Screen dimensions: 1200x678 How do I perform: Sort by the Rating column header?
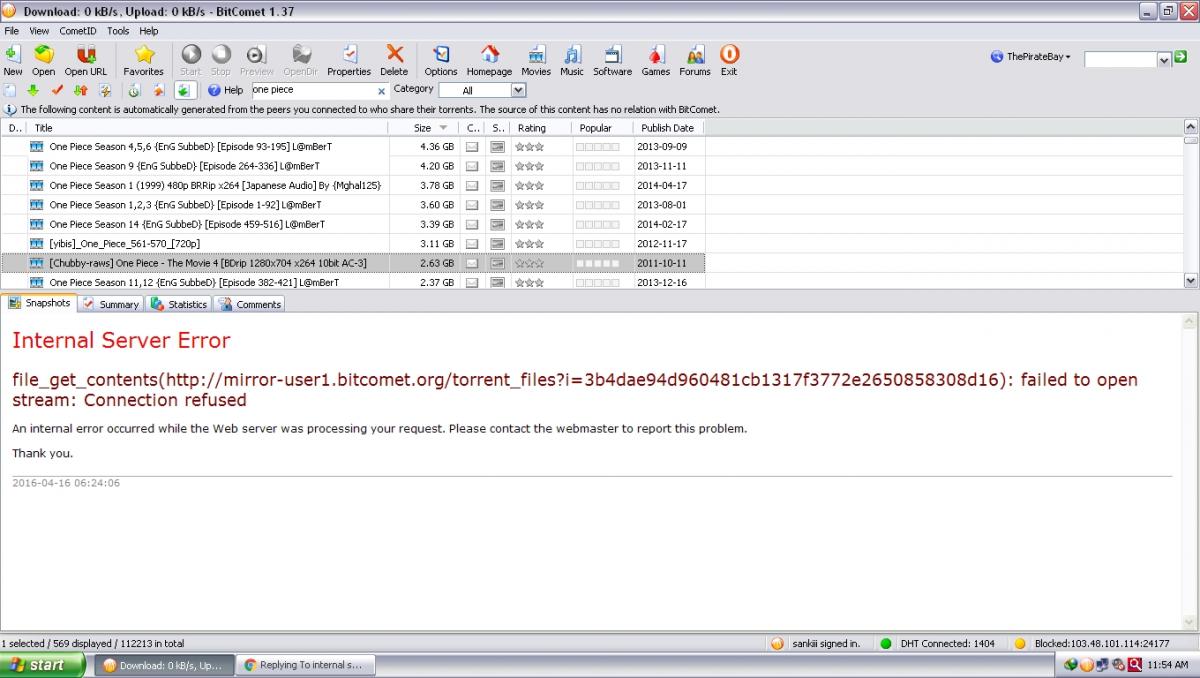(x=540, y=128)
